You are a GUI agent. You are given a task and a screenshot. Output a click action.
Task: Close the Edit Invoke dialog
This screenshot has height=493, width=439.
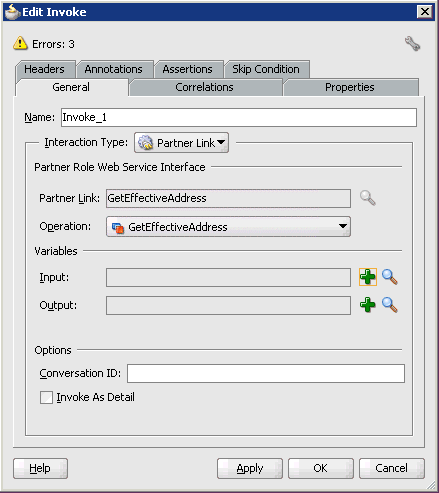(x=425, y=12)
